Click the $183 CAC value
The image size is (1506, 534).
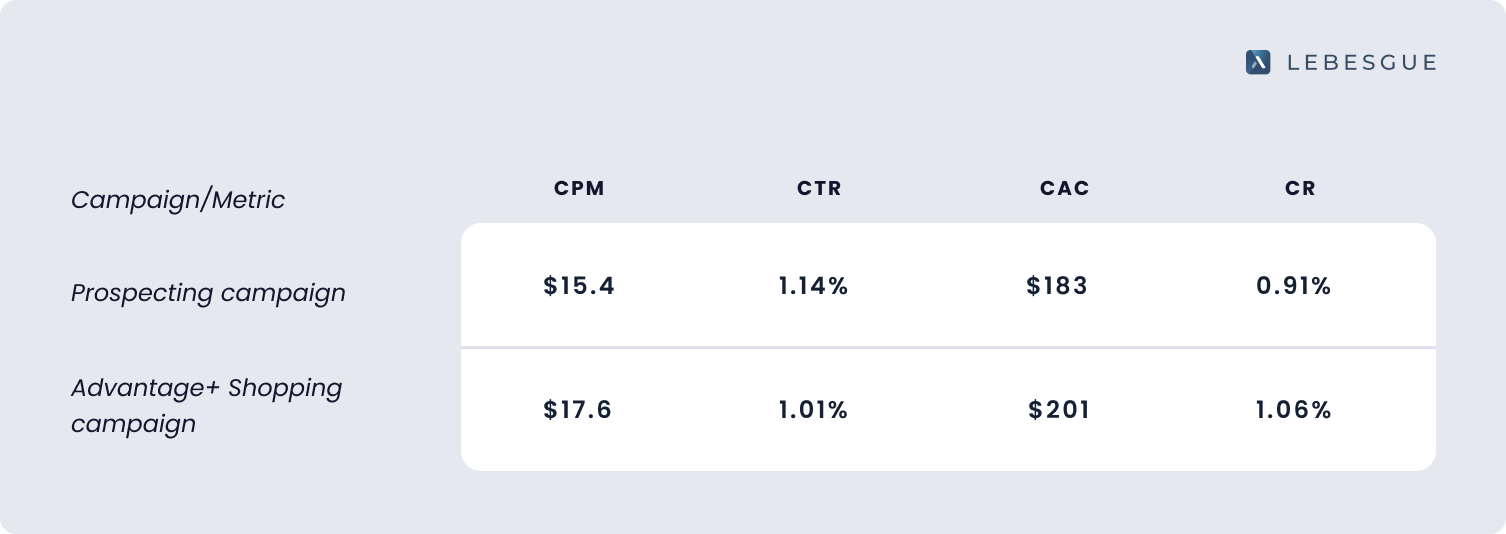click(x=1057, y=286)
